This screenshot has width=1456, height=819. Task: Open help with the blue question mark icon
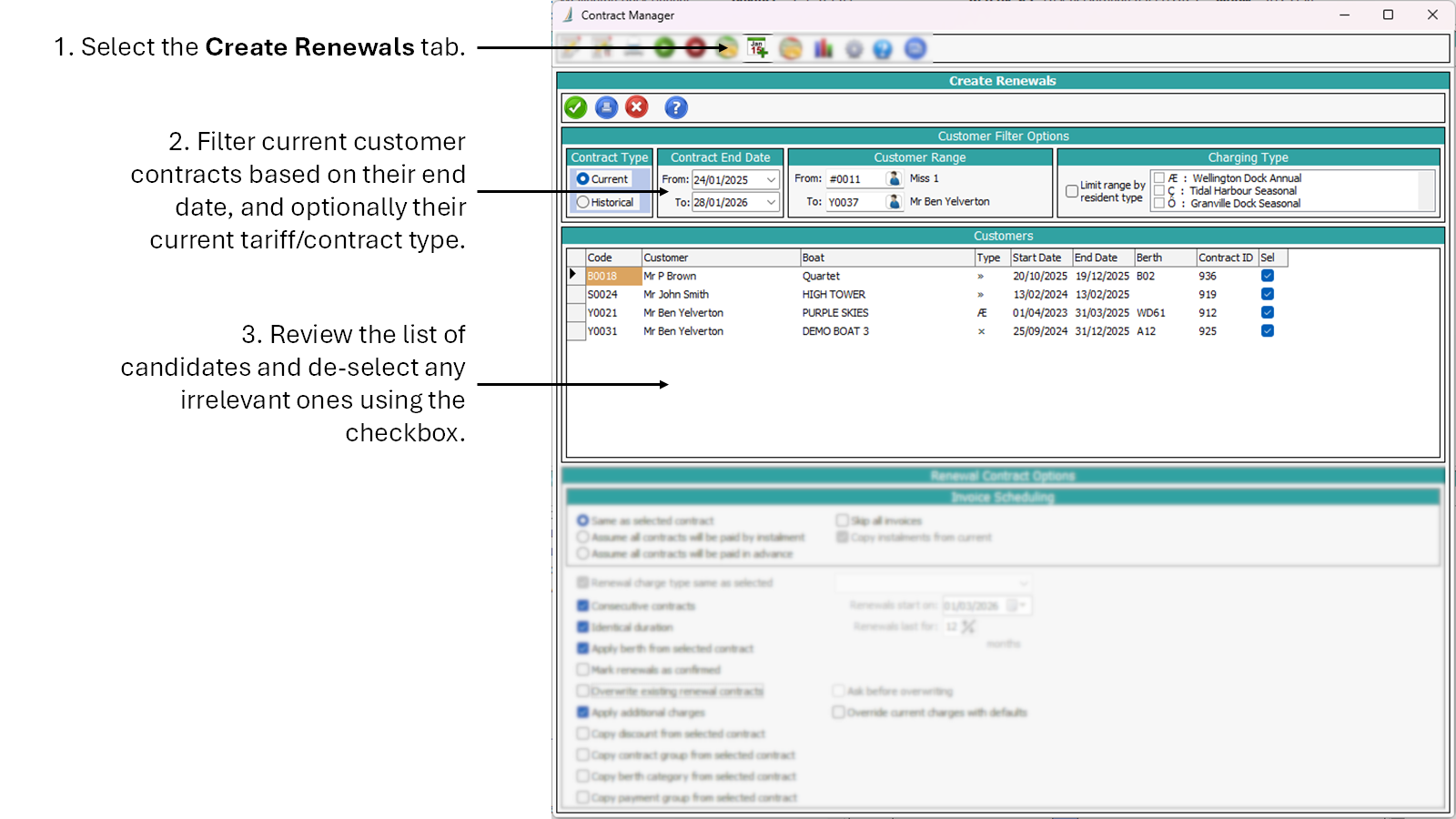(675, 107)
